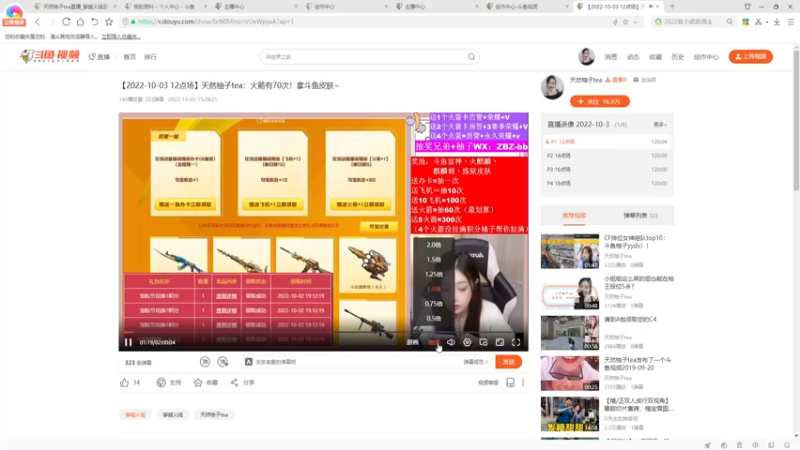Click the site search magnifier icon

[x=471, y=57]
